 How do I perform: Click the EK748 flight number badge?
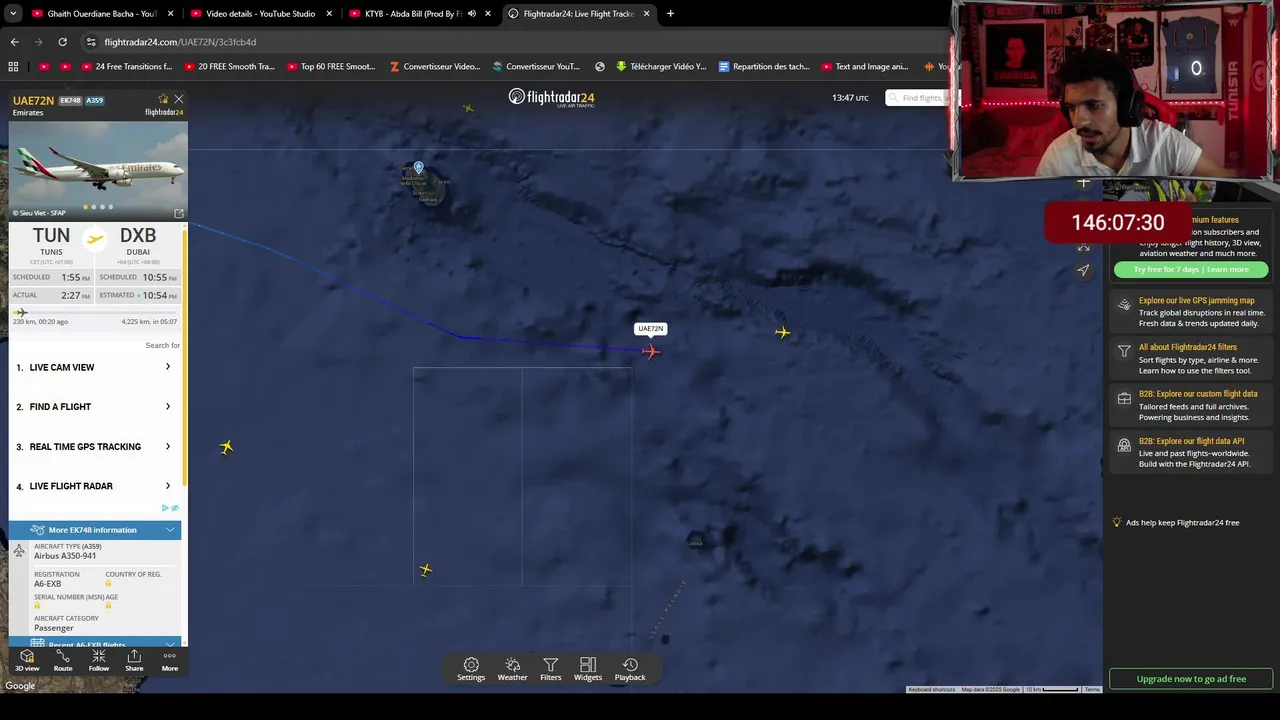[70, 100]
